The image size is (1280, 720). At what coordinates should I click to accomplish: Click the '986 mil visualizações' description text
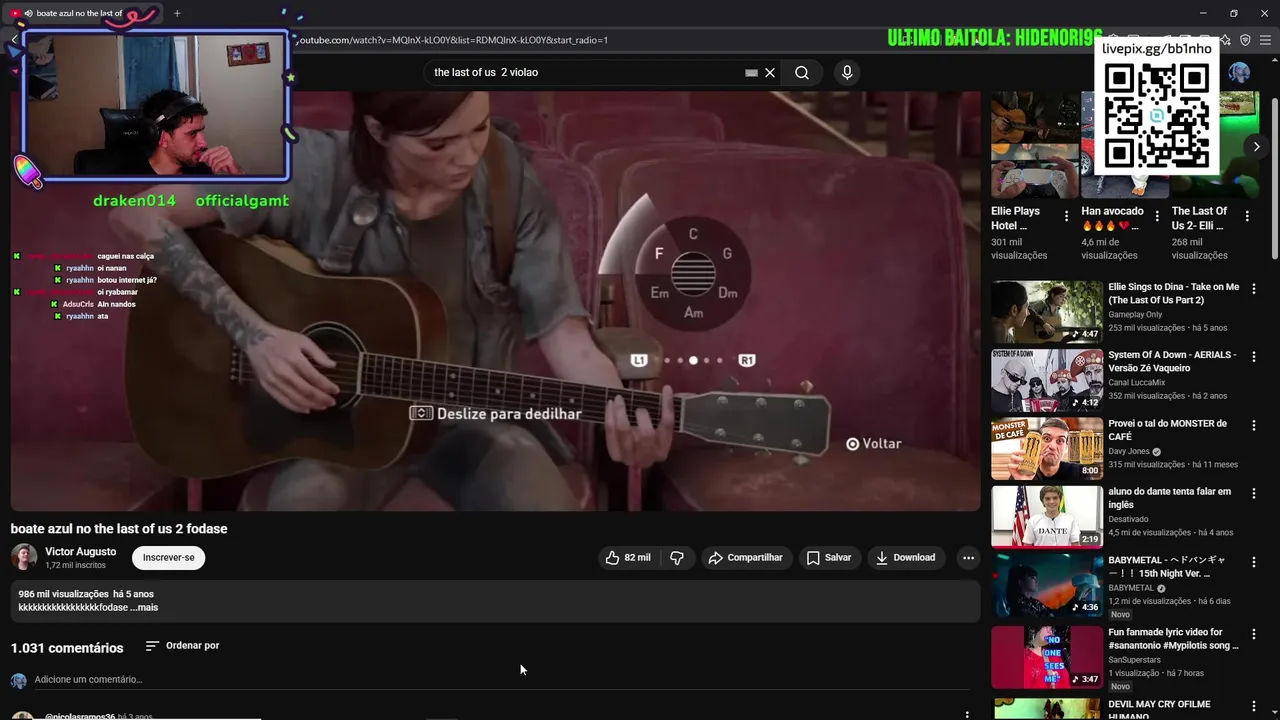click(63, 594)
